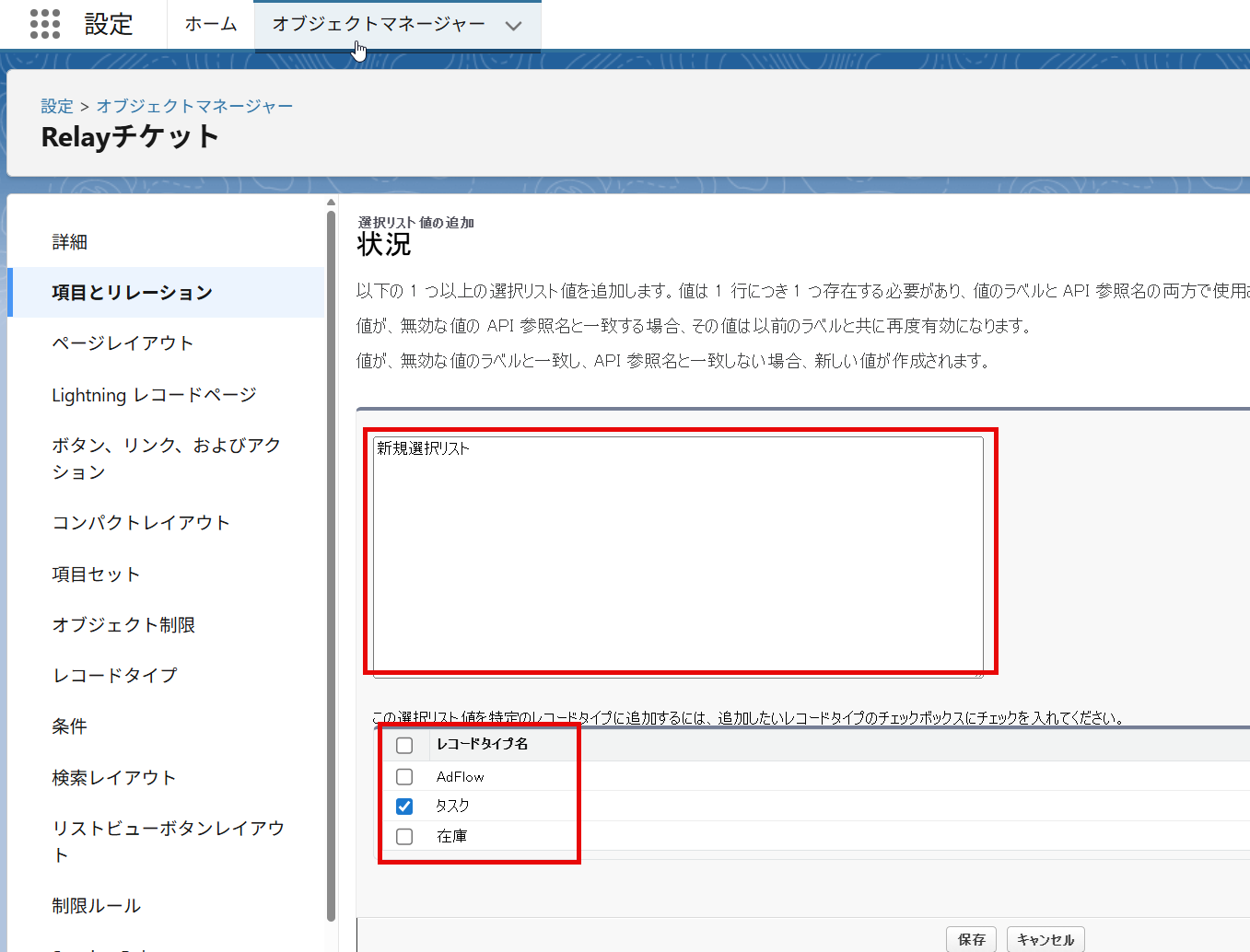Click the 設定 app name label

[x=109, y=24]
